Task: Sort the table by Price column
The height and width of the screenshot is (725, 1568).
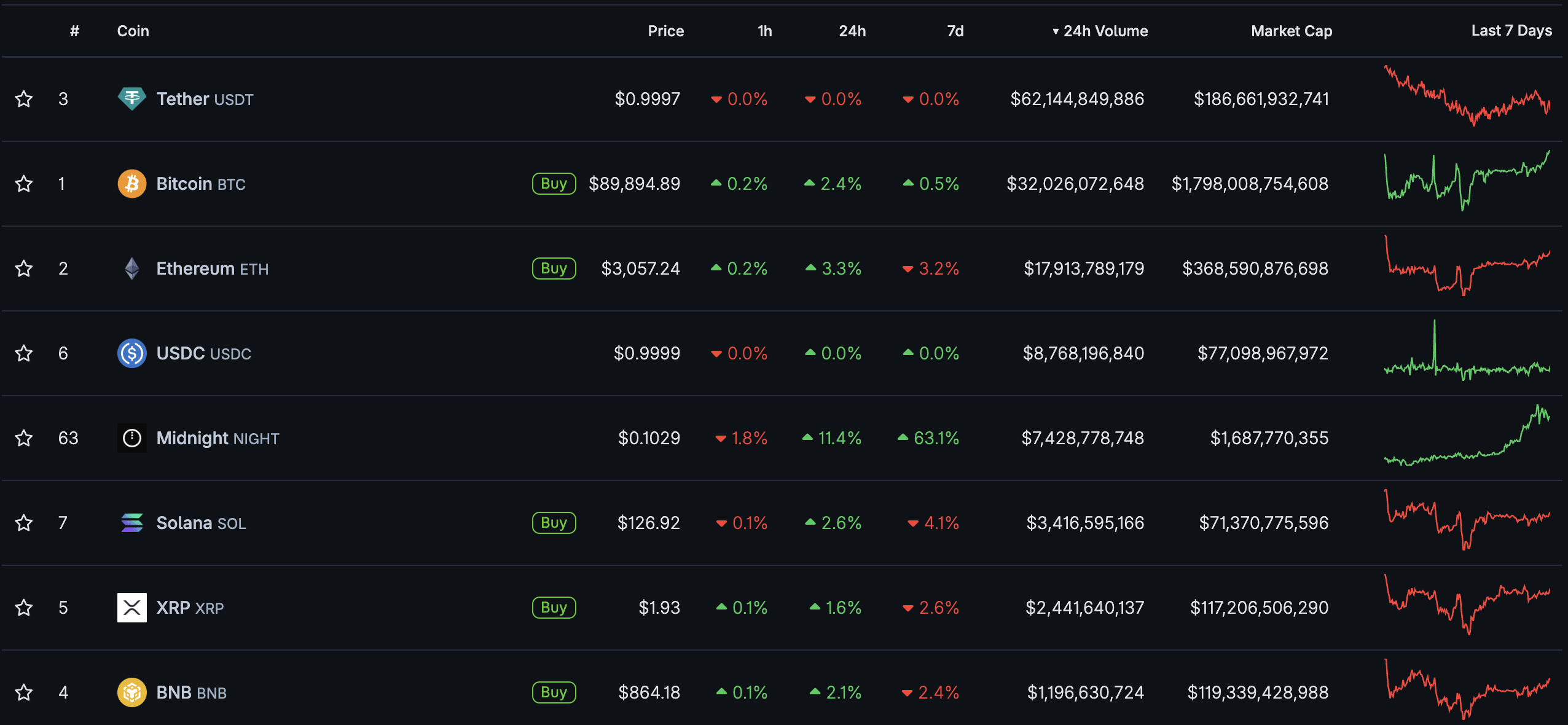Action: (x=665, y=31)
